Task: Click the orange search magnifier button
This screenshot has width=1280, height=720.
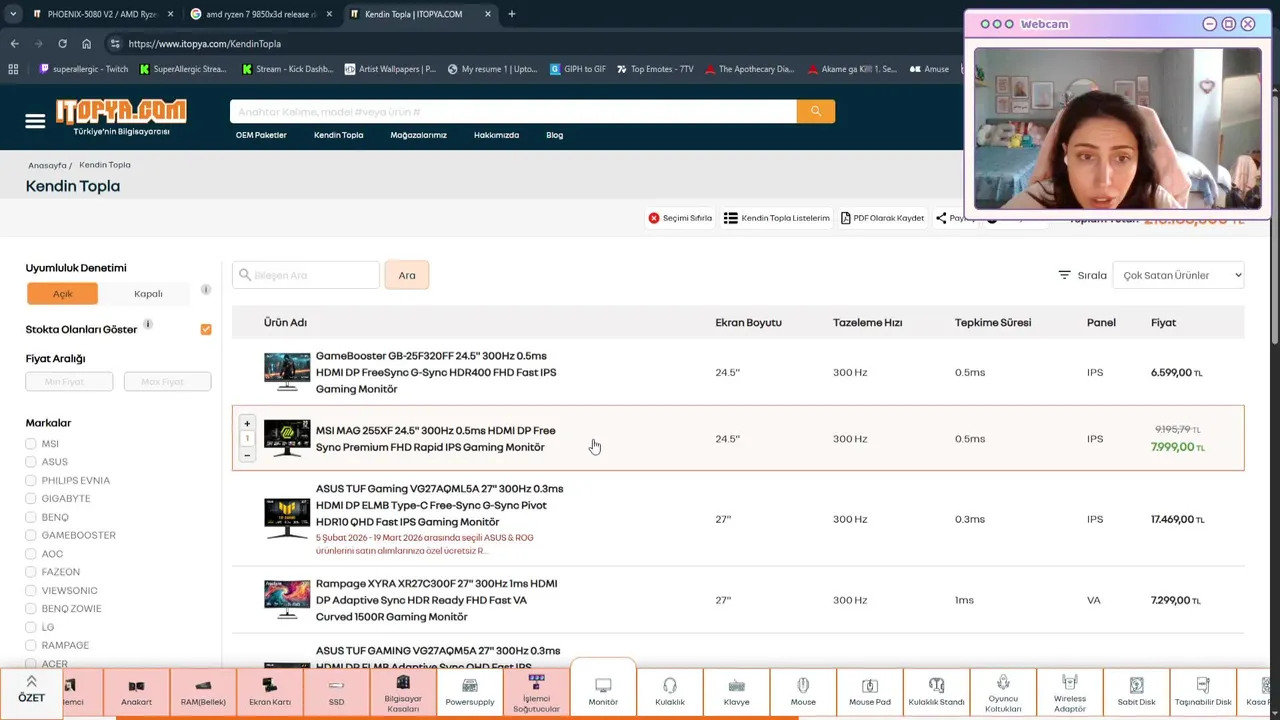Action: tap(816, 111)
